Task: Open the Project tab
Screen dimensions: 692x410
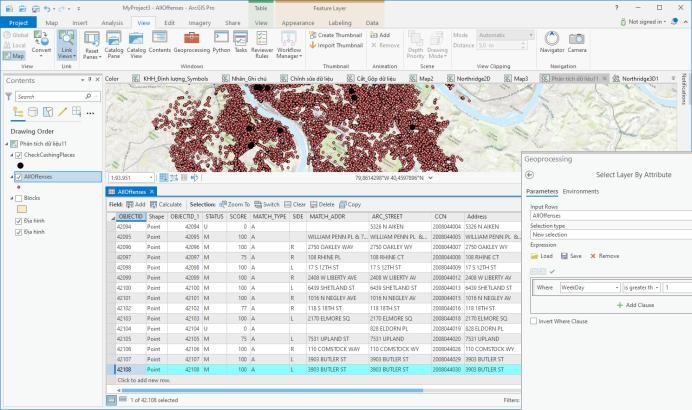Action: 19,23
